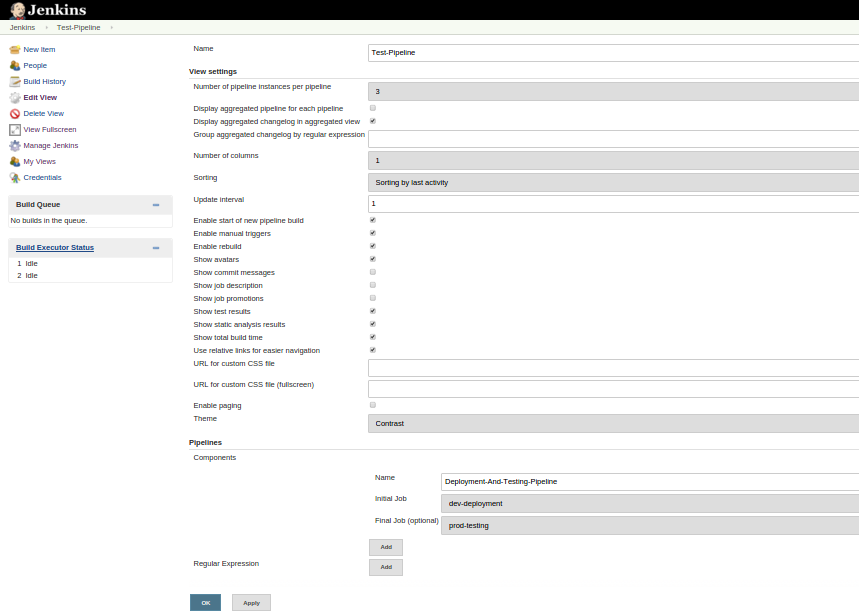859x615 pixels.
Task: Check Show job promotions
Action: pos(373,298)
